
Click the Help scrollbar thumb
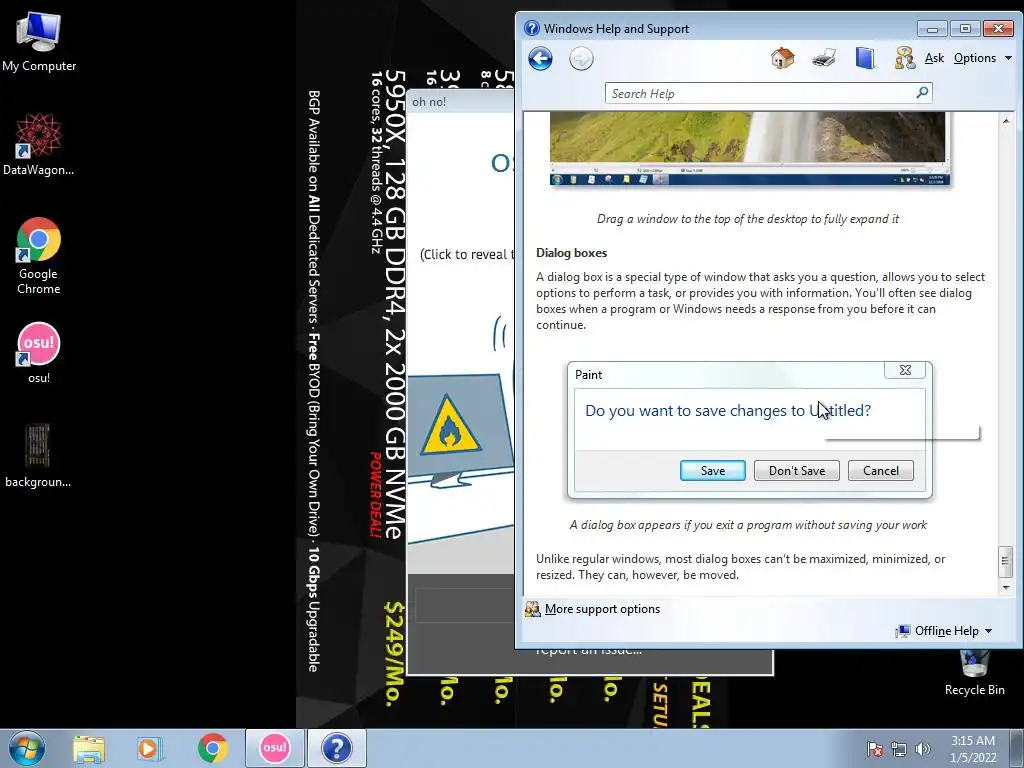[x=1006, y=561]
